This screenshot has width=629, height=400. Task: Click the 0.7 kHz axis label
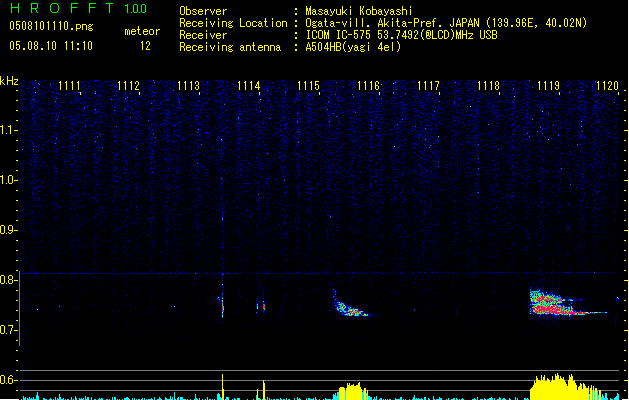[9, 330]
